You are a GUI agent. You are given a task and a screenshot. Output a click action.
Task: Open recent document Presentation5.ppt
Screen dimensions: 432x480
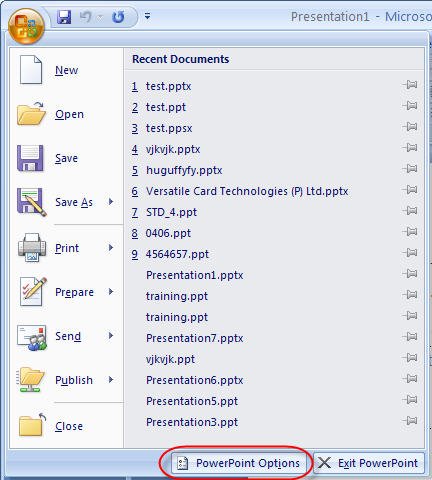click(x=192, y=401)
